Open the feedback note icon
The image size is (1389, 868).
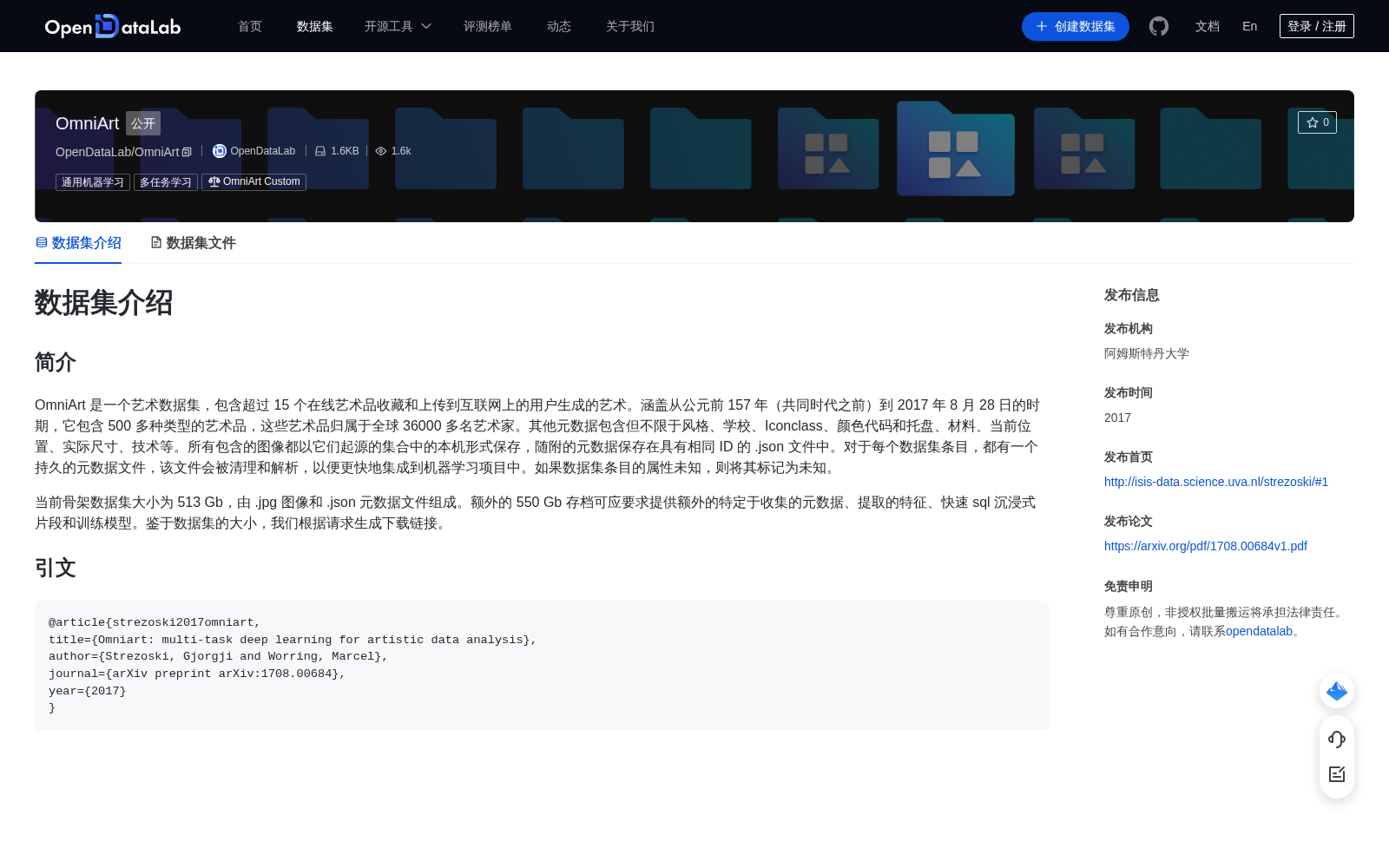(1337, 774)
